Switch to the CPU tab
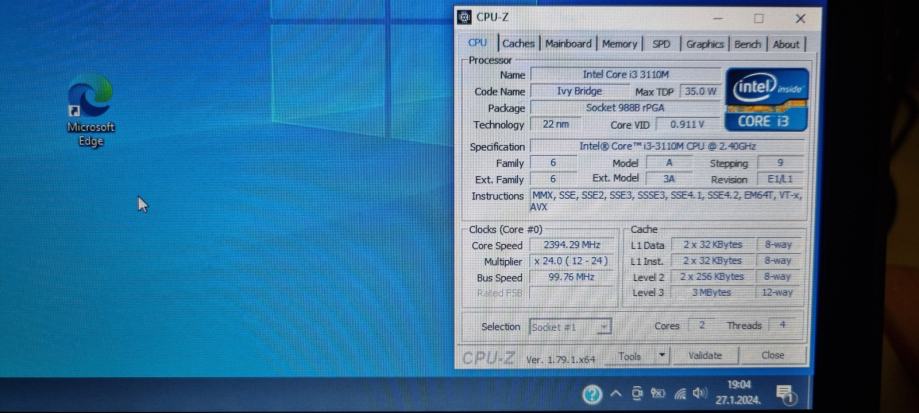 (478, 43)
